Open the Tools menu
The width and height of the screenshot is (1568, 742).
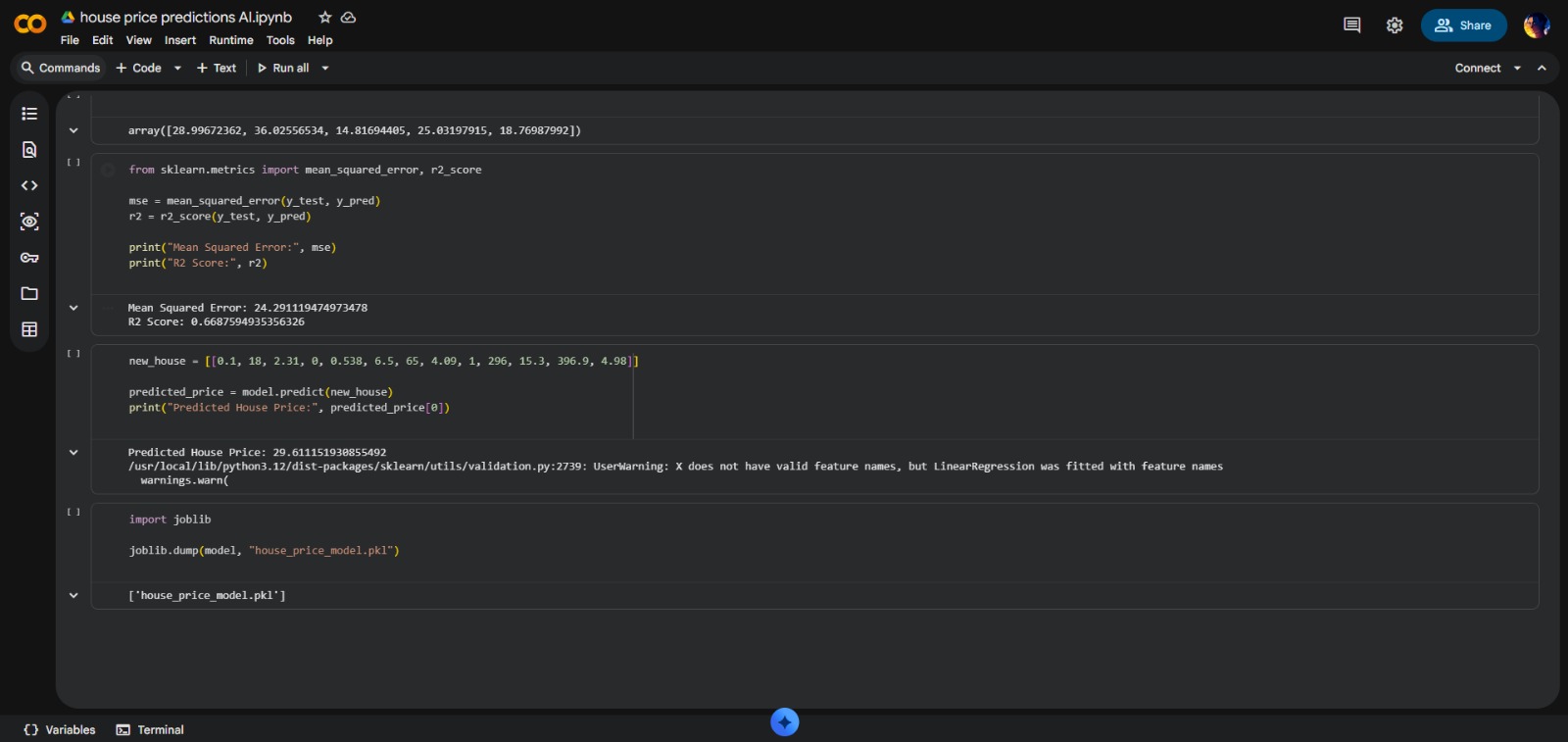click(280, 40)
